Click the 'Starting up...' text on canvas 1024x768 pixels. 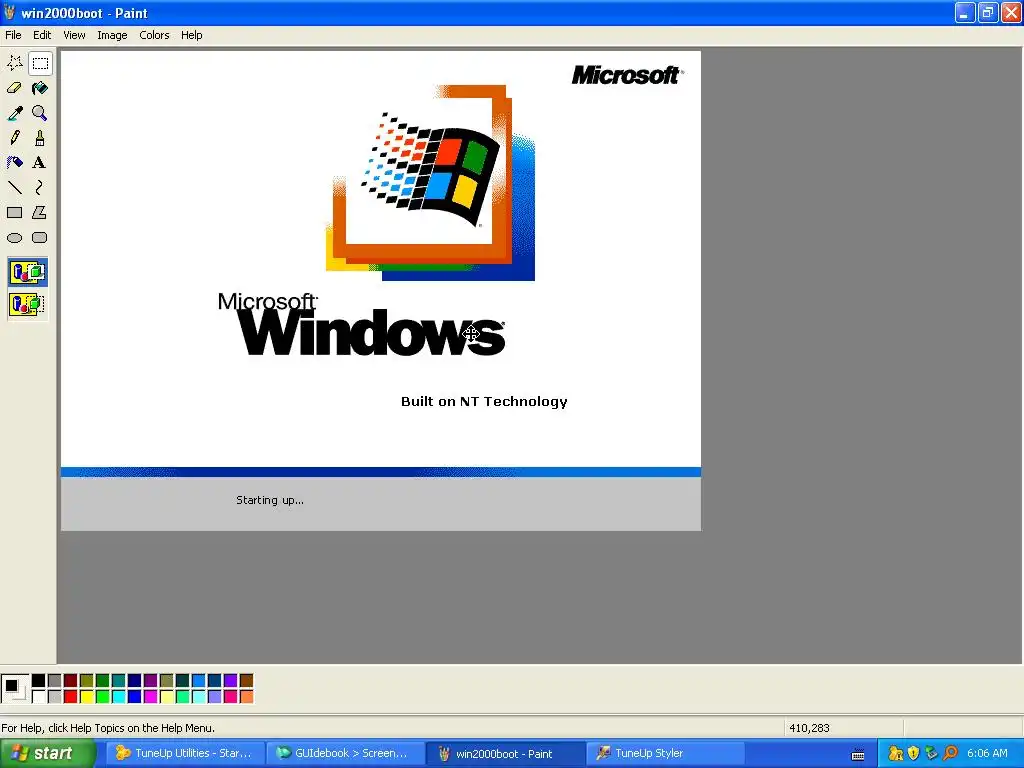click(x=270, y=500)
